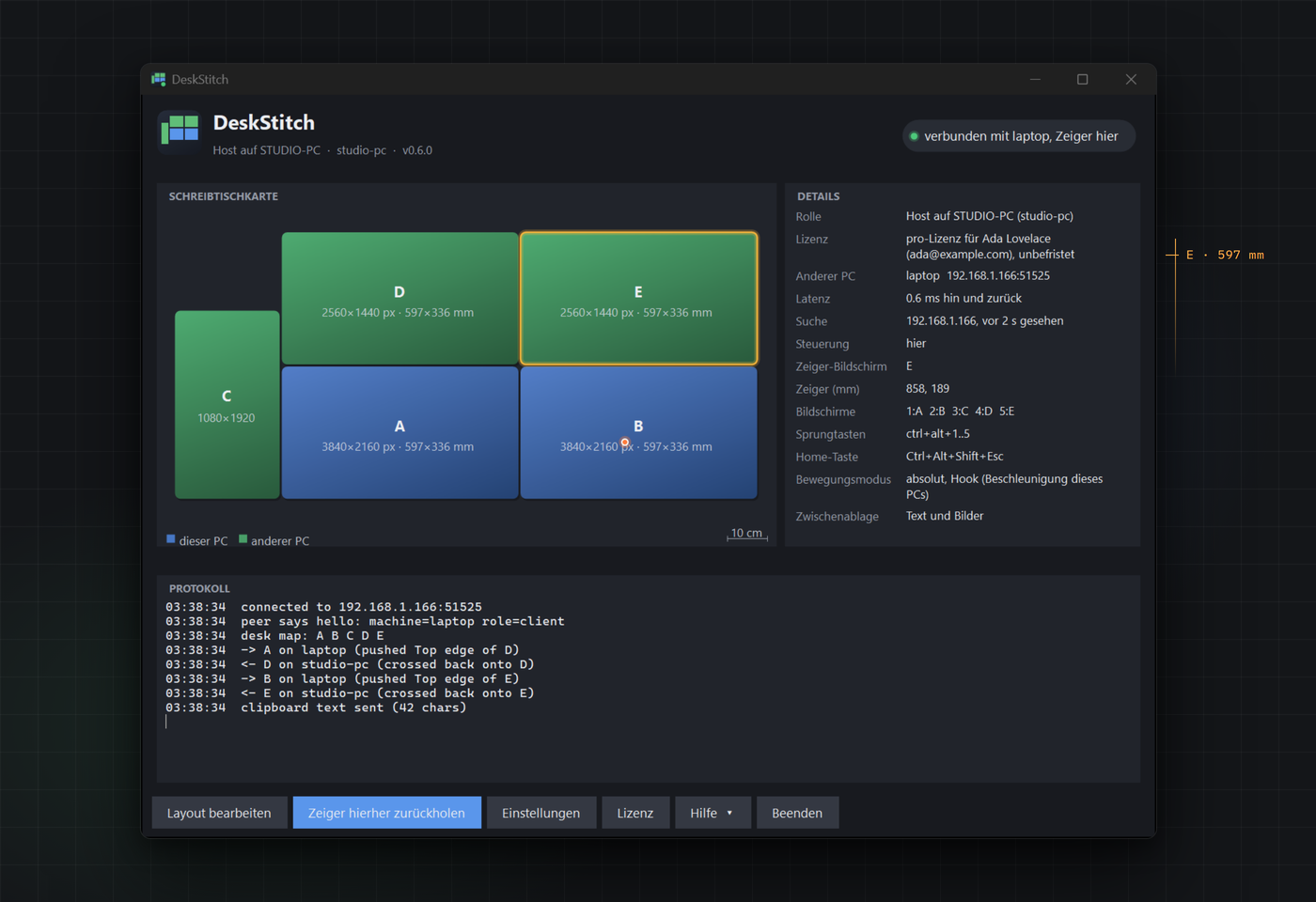Click log line 'desk map: A B C D E'
Screen dimensions: 1316x902
pos(312,635)
